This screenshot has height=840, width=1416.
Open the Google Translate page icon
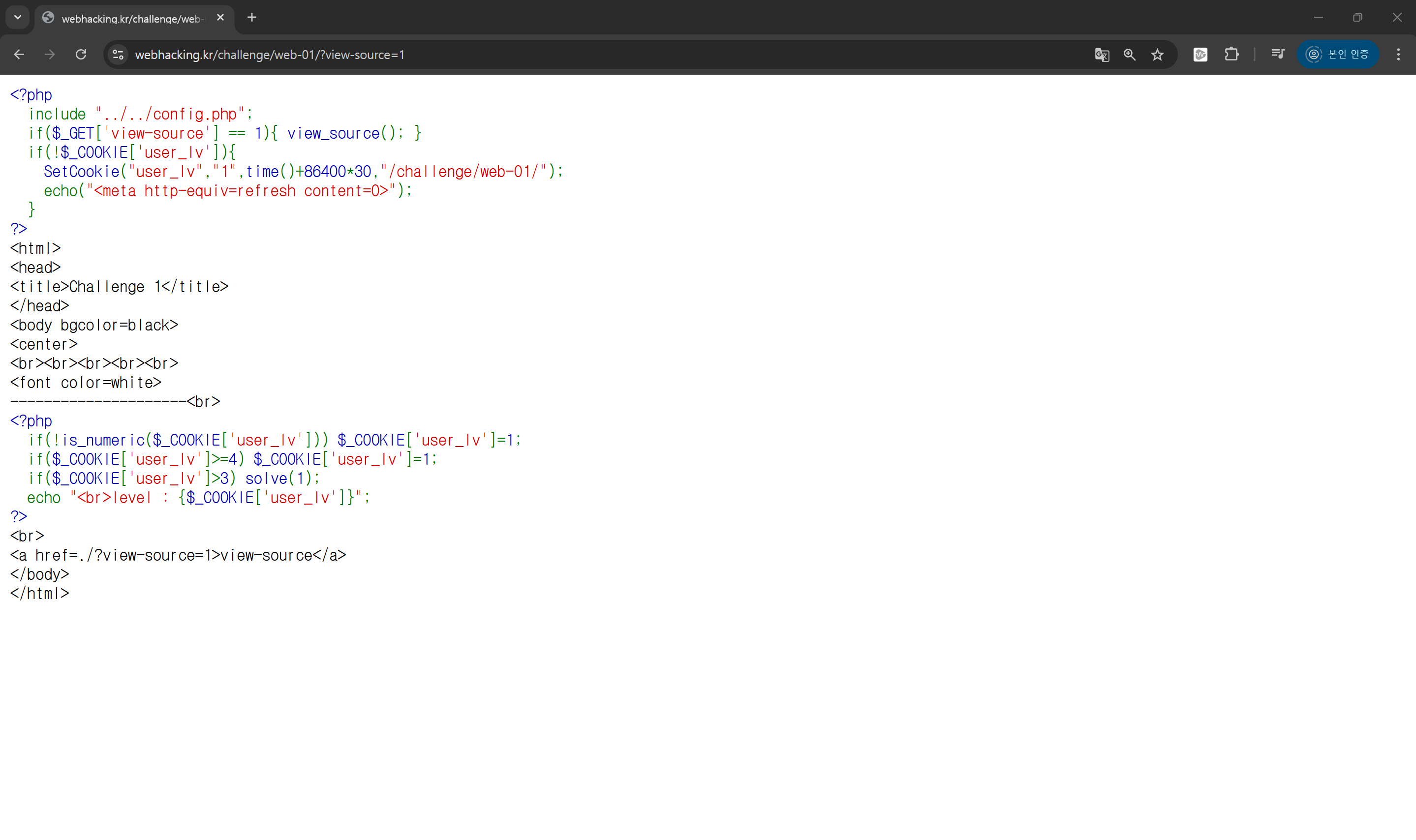1102,55
